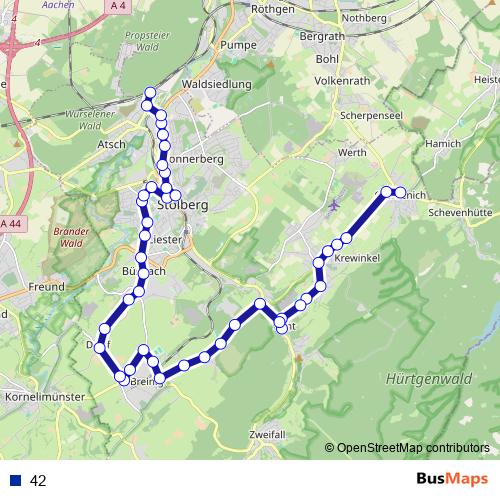Screen dimensions: 500x500
Task: Select the stop marker at the bend northwest of Vicht
Action: tap(260, 304)
